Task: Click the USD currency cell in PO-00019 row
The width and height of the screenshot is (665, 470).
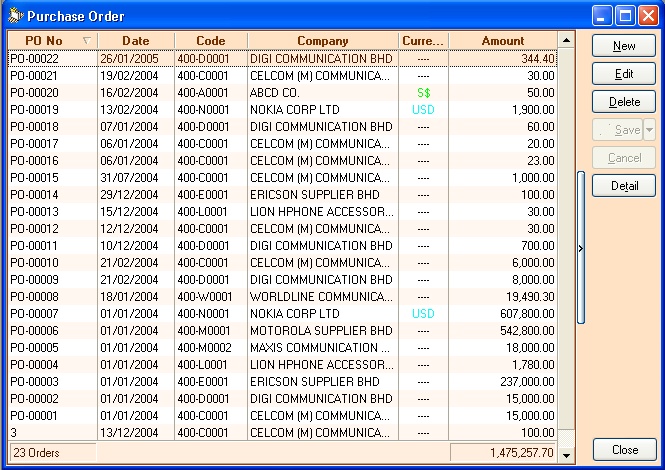Action: tap(423, 109)
